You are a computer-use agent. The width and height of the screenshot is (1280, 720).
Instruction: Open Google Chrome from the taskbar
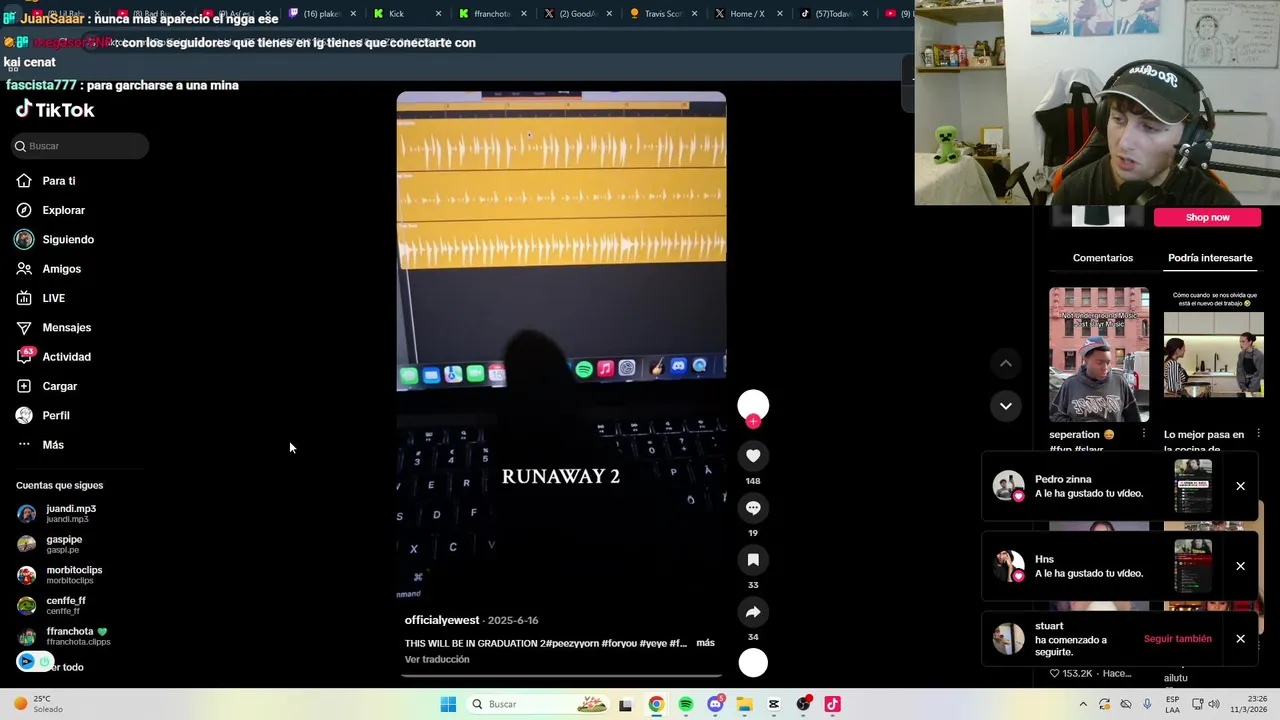coord(656,704)
